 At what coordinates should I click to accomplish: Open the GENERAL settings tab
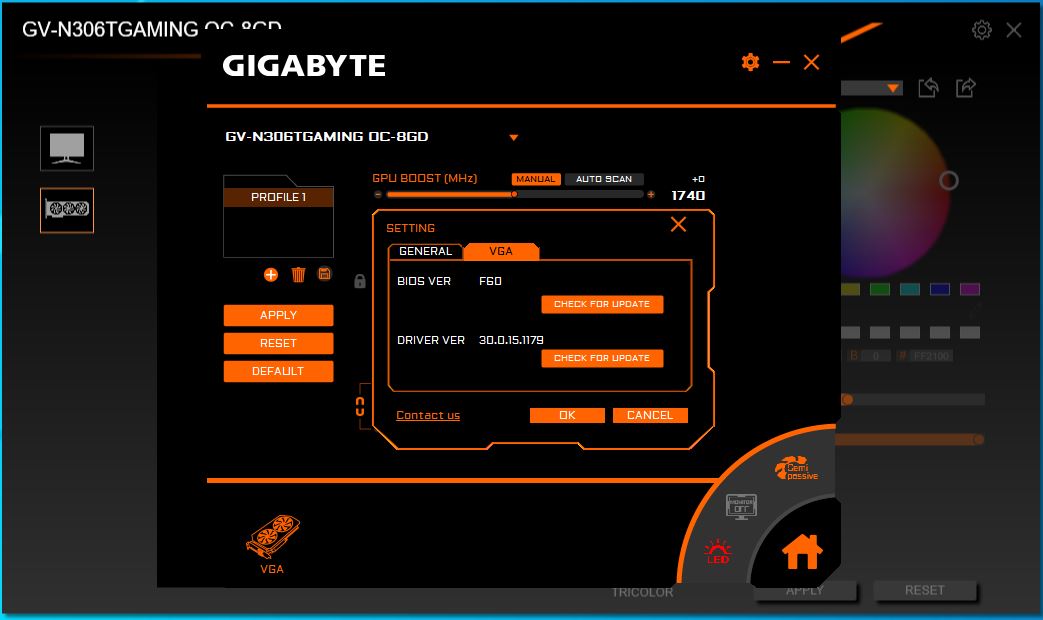(x=425, y=251)
